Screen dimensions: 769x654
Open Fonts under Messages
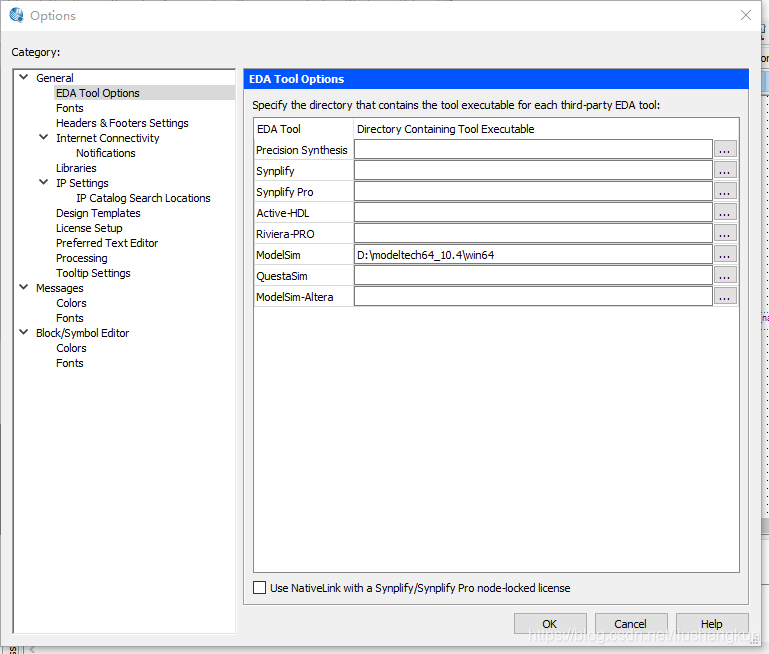[x=70, y=318]
